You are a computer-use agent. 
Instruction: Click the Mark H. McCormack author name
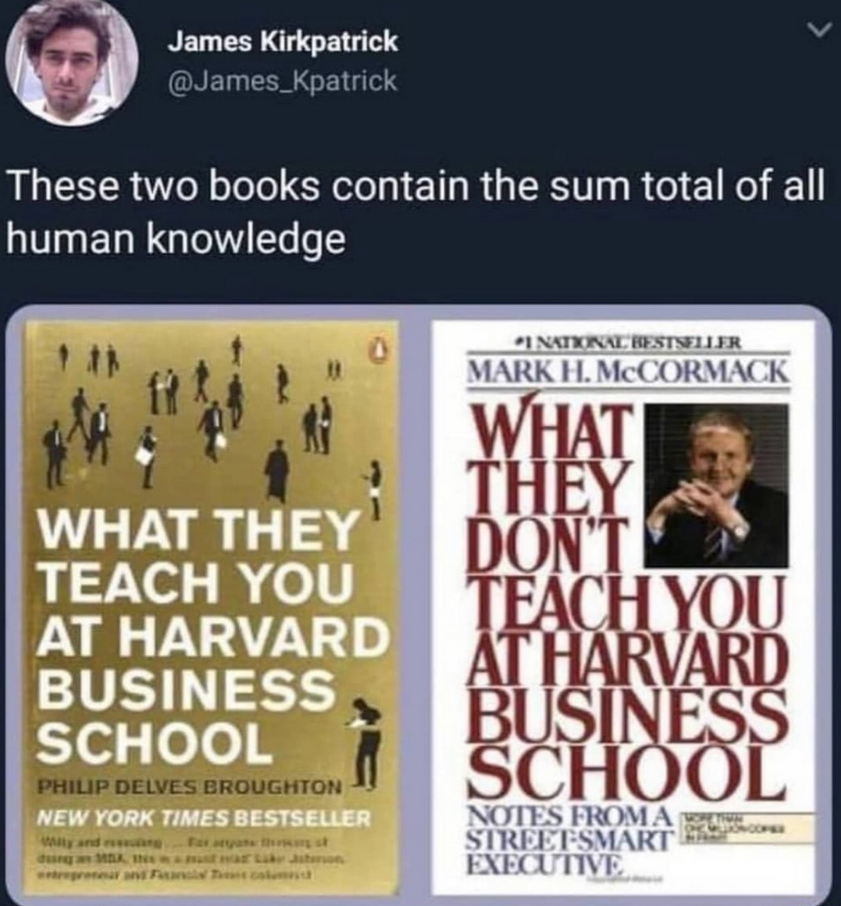tap(628, 372)
